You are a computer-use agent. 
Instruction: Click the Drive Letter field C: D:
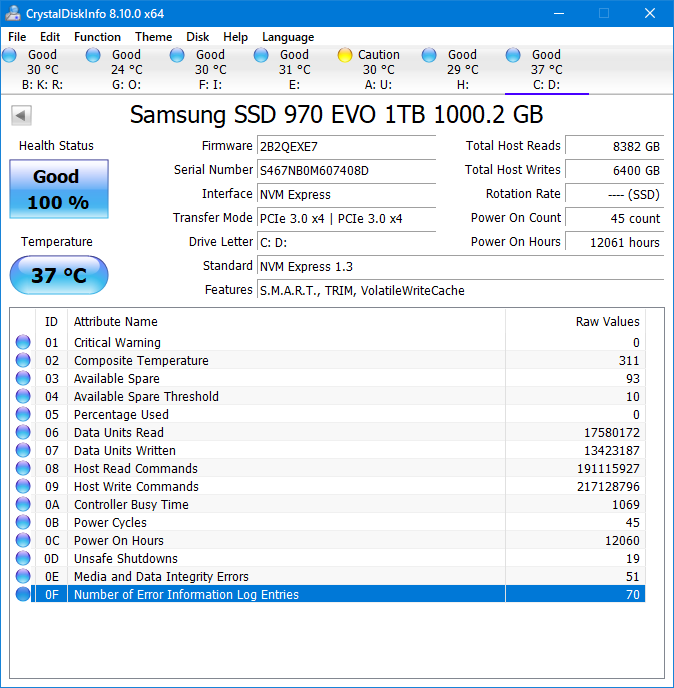click(346, 242)
